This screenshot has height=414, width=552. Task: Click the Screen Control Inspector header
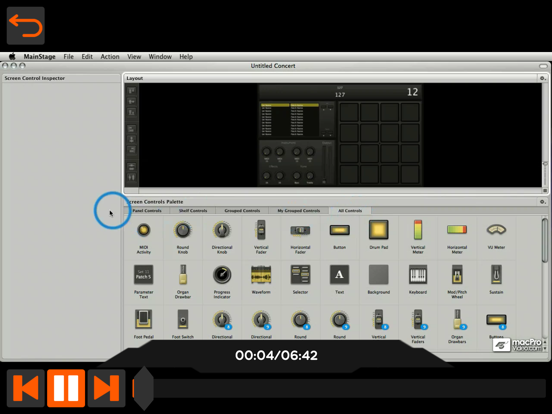(x=34, y=78)
